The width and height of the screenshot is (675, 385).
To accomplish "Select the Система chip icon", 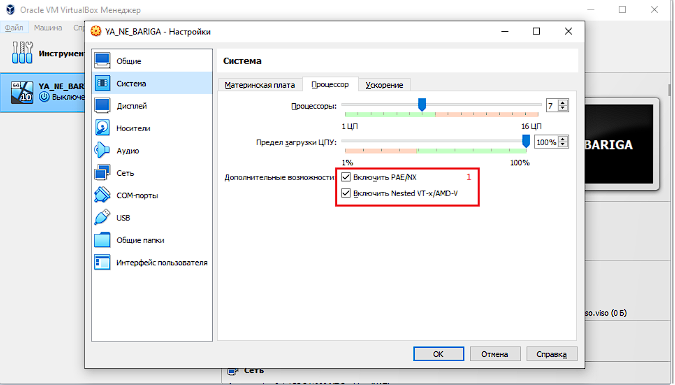I will [x=102, y=83].
